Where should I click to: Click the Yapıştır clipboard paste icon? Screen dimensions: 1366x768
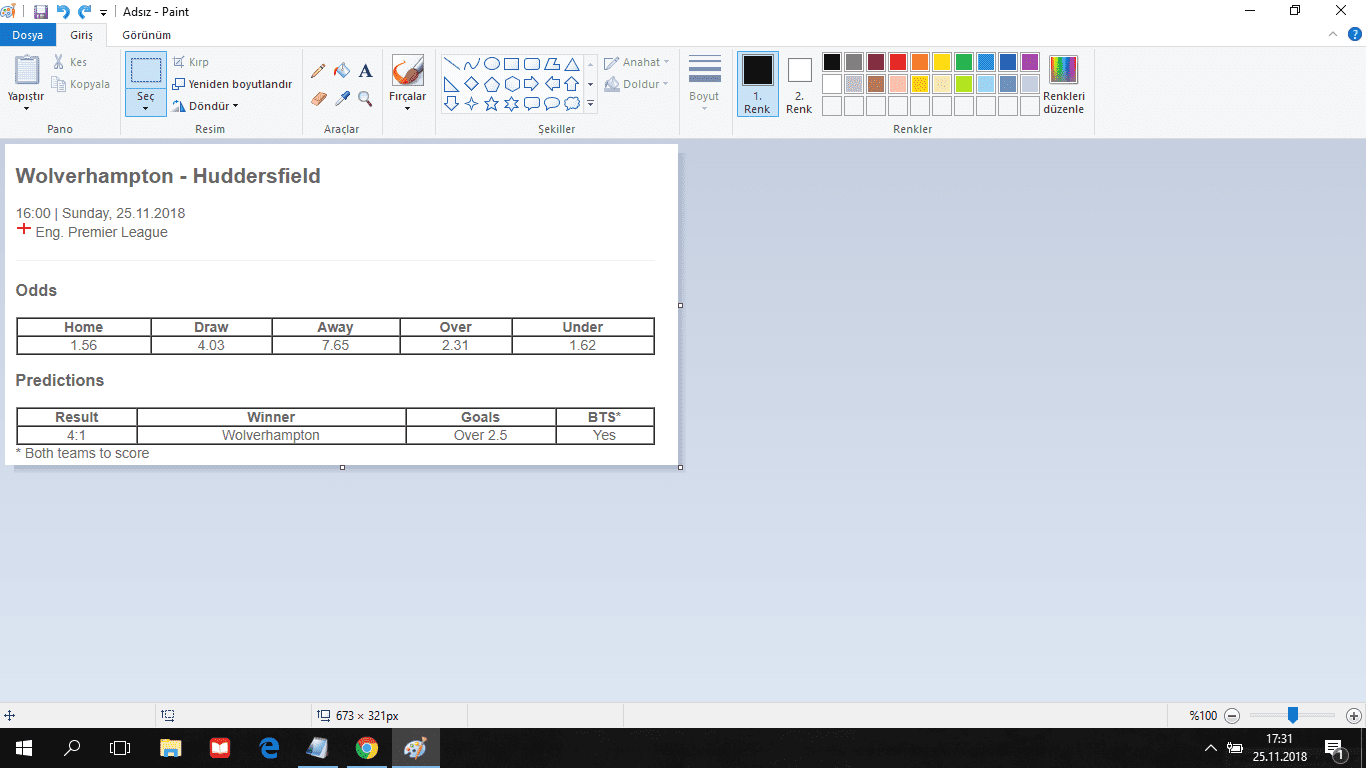(x=27, y=71)
